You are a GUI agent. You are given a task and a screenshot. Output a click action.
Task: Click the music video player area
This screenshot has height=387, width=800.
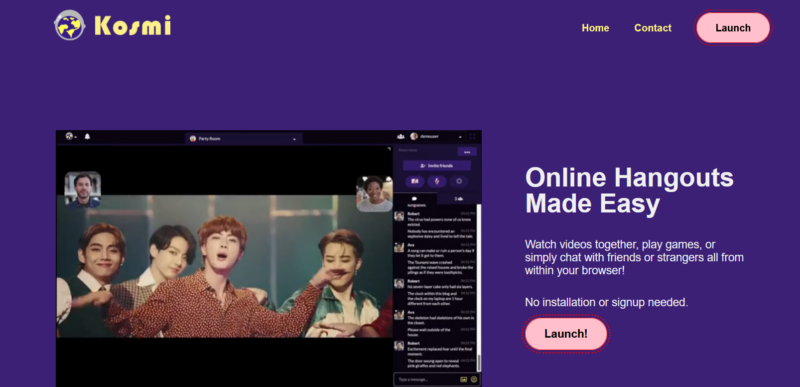(x=224, y=266)
